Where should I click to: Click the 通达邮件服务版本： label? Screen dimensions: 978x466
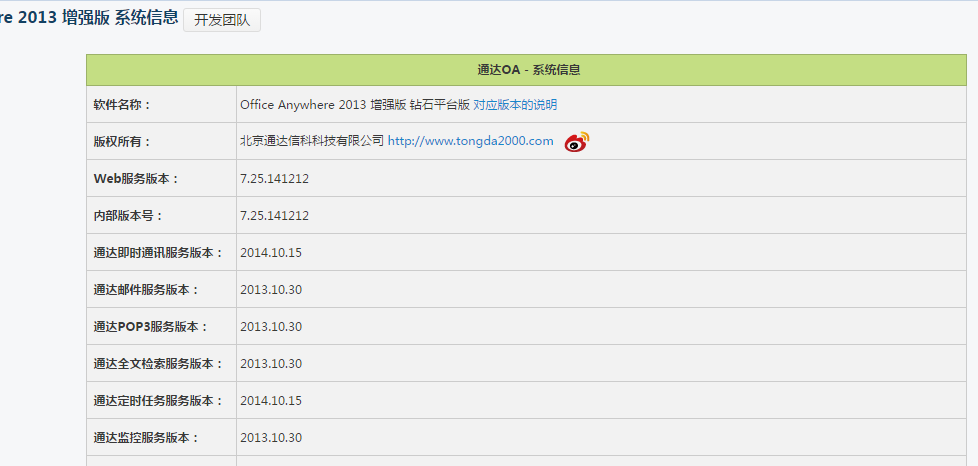[x=146, y=289]
